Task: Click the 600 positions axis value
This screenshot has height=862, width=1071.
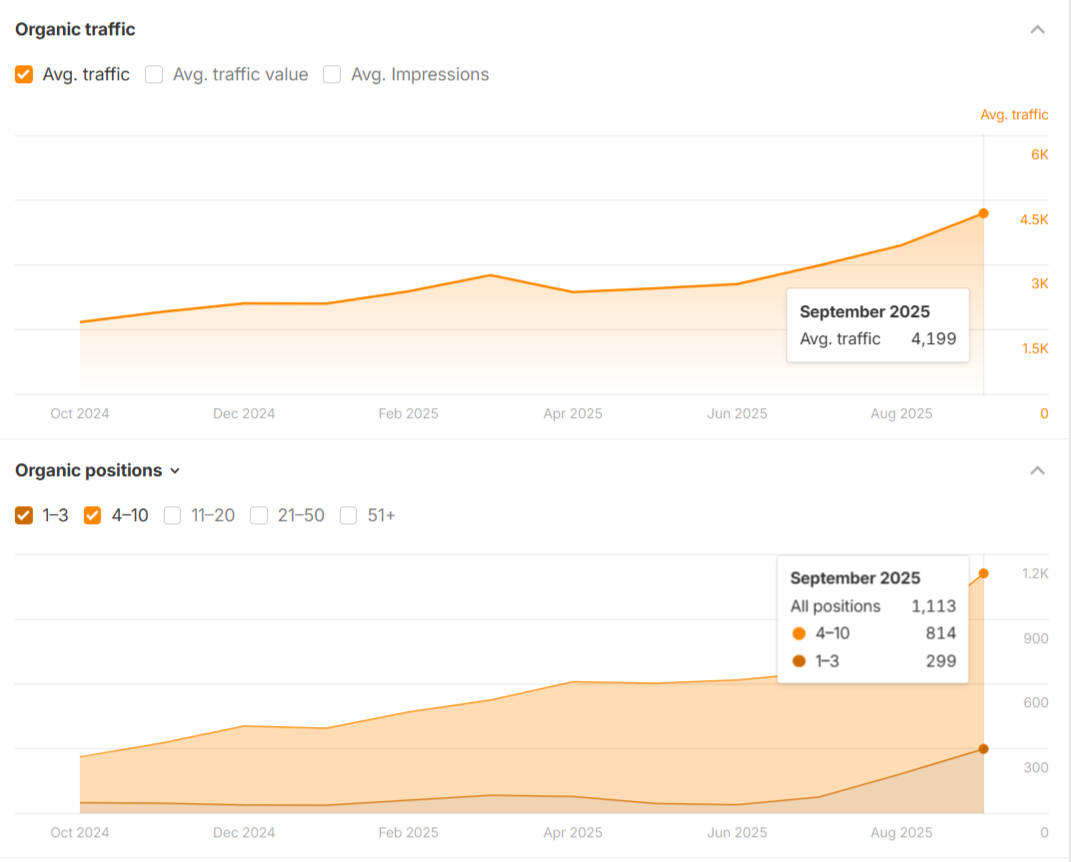Action: pyautogui.click(x=1035, y=703)
